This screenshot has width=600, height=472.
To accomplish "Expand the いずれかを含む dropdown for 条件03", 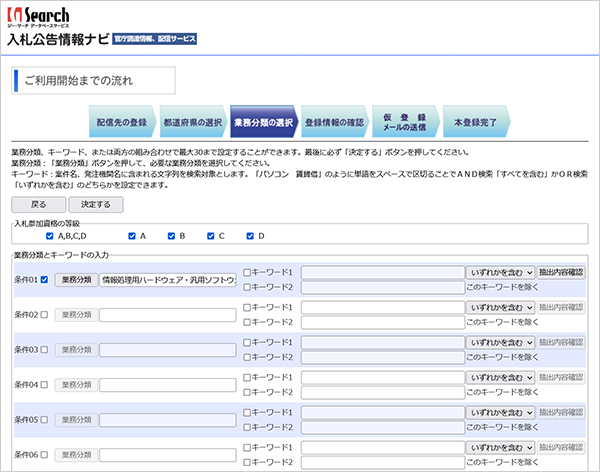I will coord(500,343).
